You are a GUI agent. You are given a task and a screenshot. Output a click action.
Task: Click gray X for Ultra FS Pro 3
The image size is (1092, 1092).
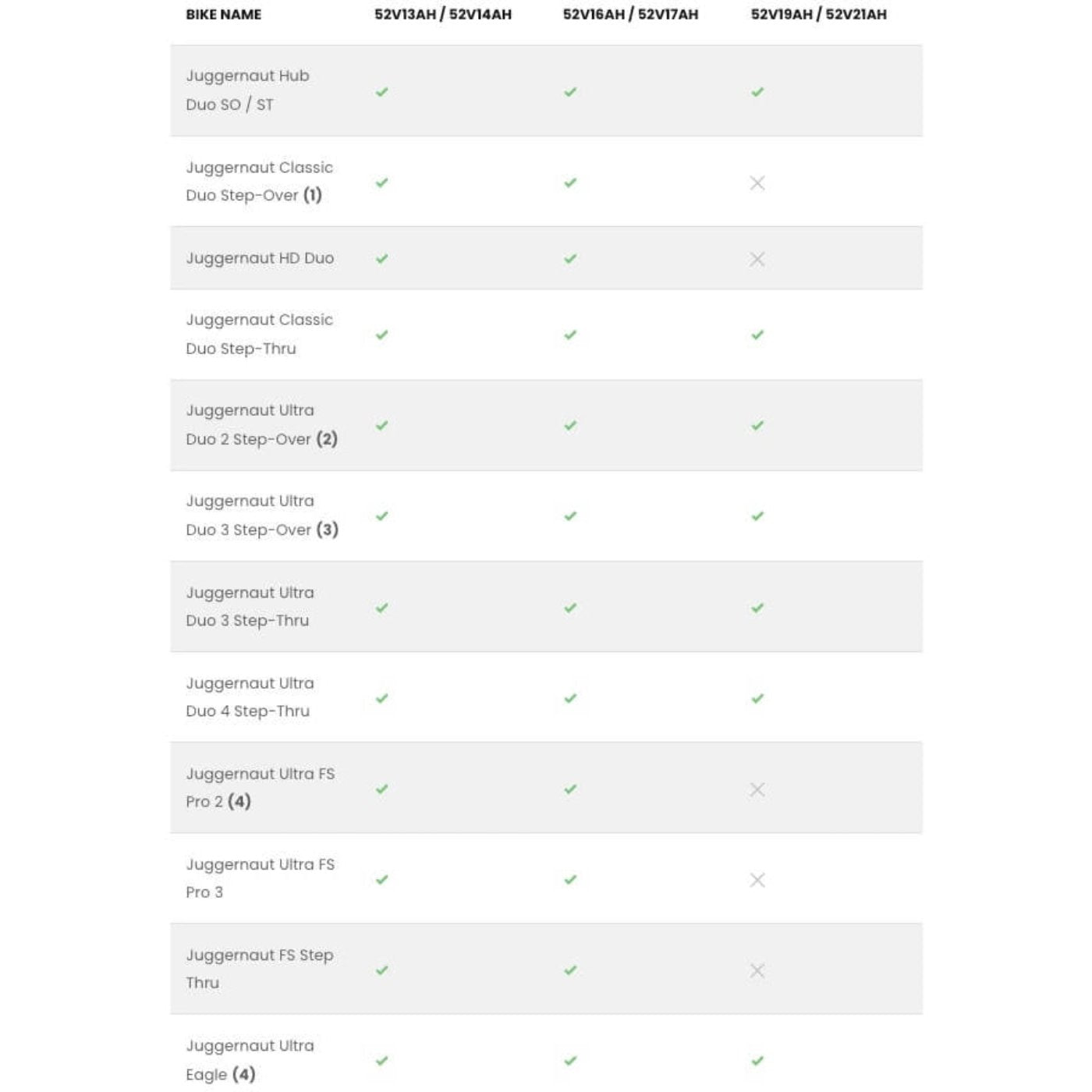click(757, 880)
